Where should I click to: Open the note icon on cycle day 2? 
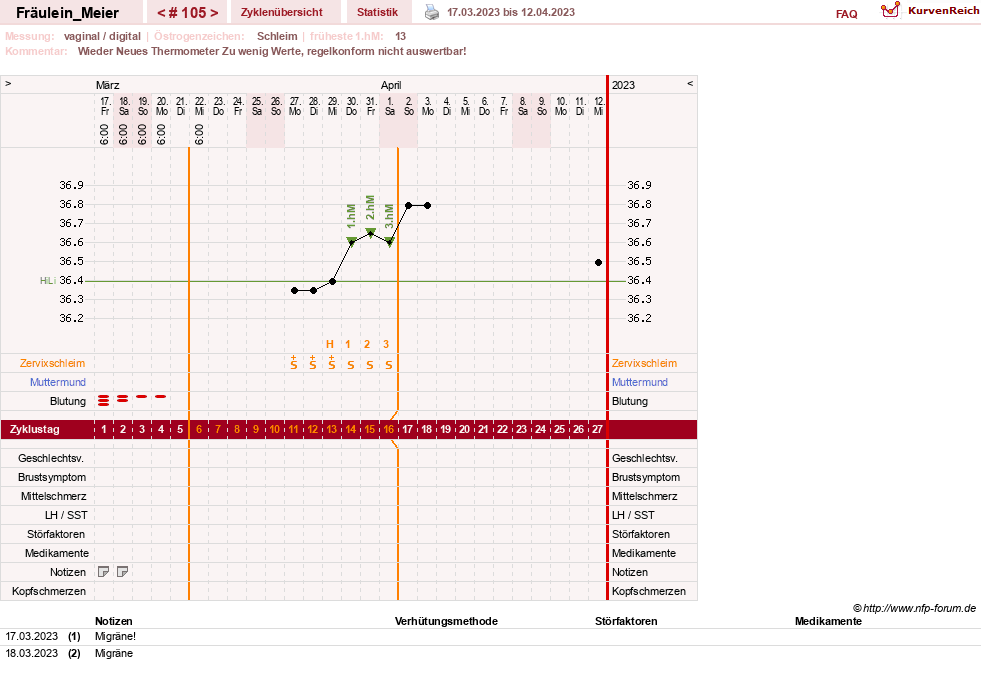pos(123,572)
